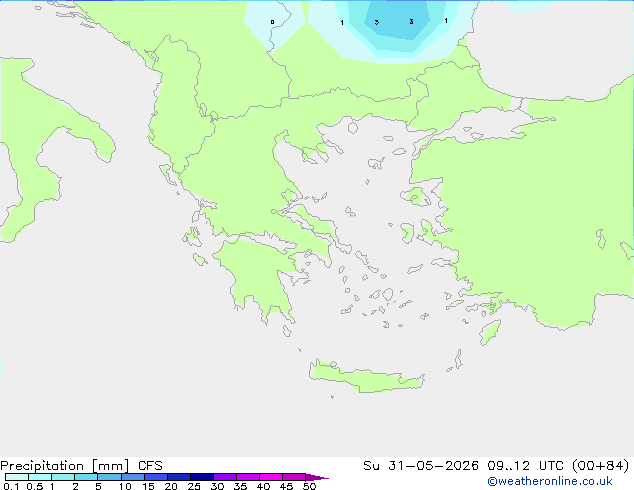This screenshot has height=490, width=634.
Task: Click the '20' legend scale label
Action: 171,486
